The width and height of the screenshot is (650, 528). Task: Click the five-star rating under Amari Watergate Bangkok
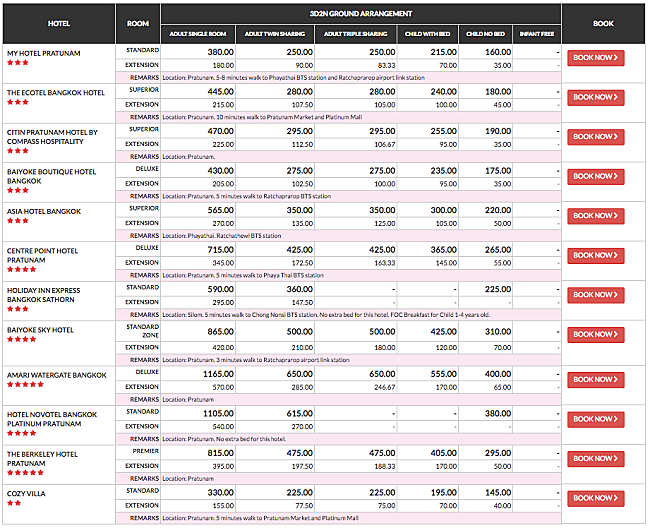pos(25,384)
